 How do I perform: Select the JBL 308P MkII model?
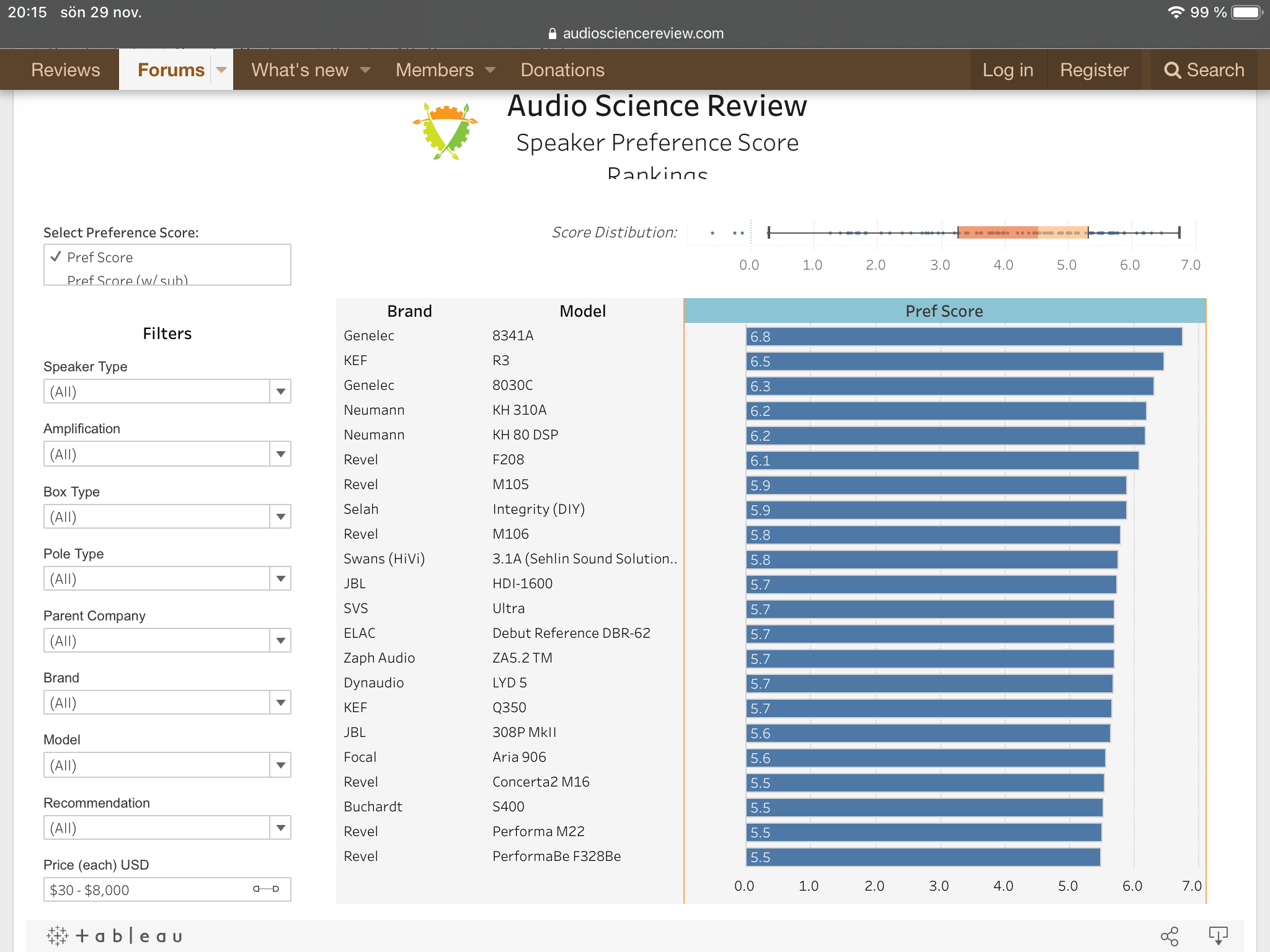pyautogui.click(x=524, y=733)
